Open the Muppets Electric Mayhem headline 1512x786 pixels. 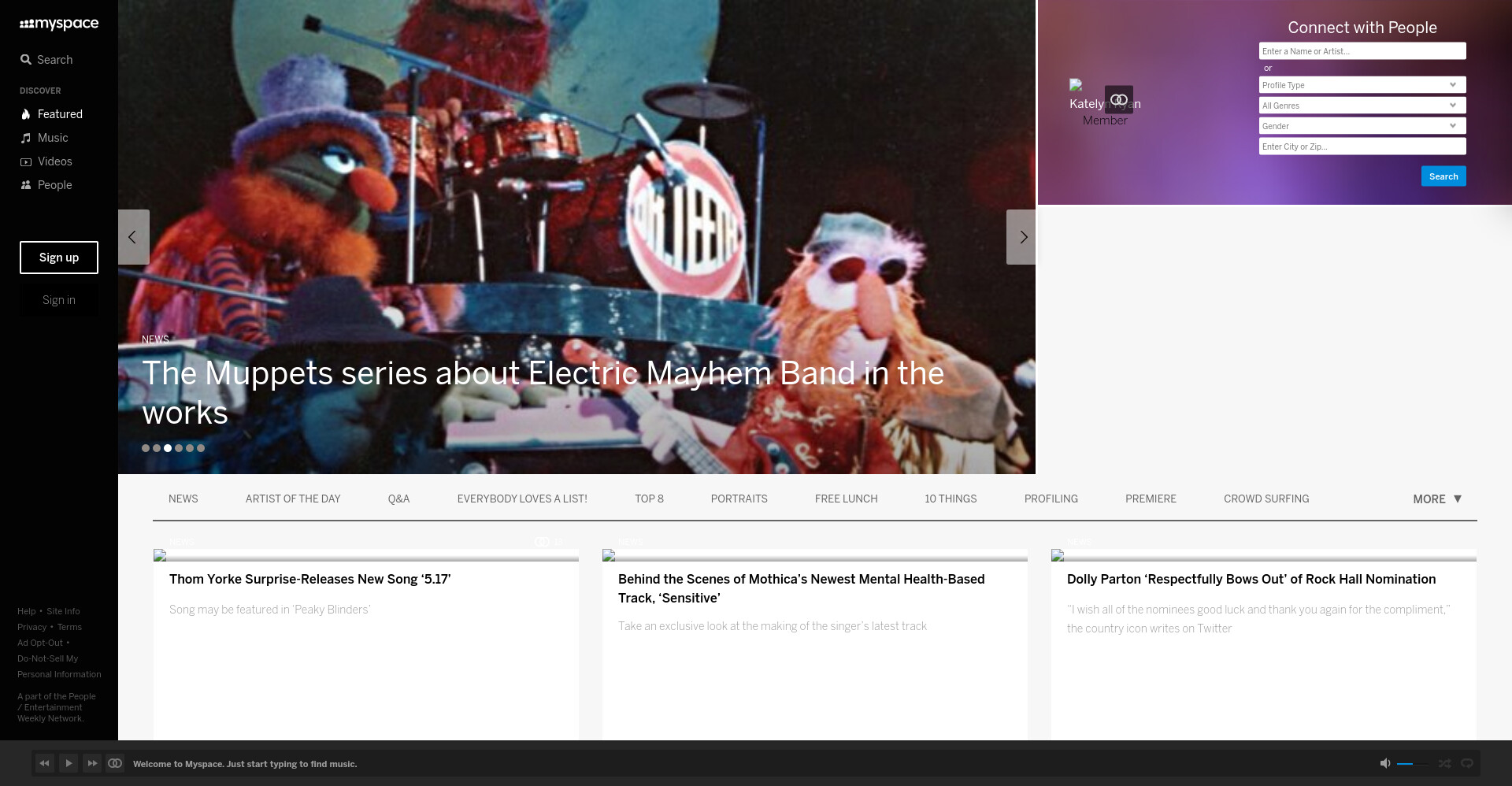point(543,392)
